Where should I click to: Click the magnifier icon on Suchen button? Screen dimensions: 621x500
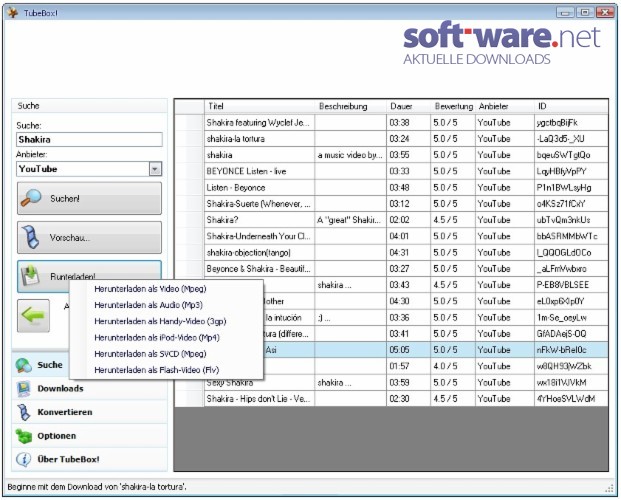click(x=31, y=198)
